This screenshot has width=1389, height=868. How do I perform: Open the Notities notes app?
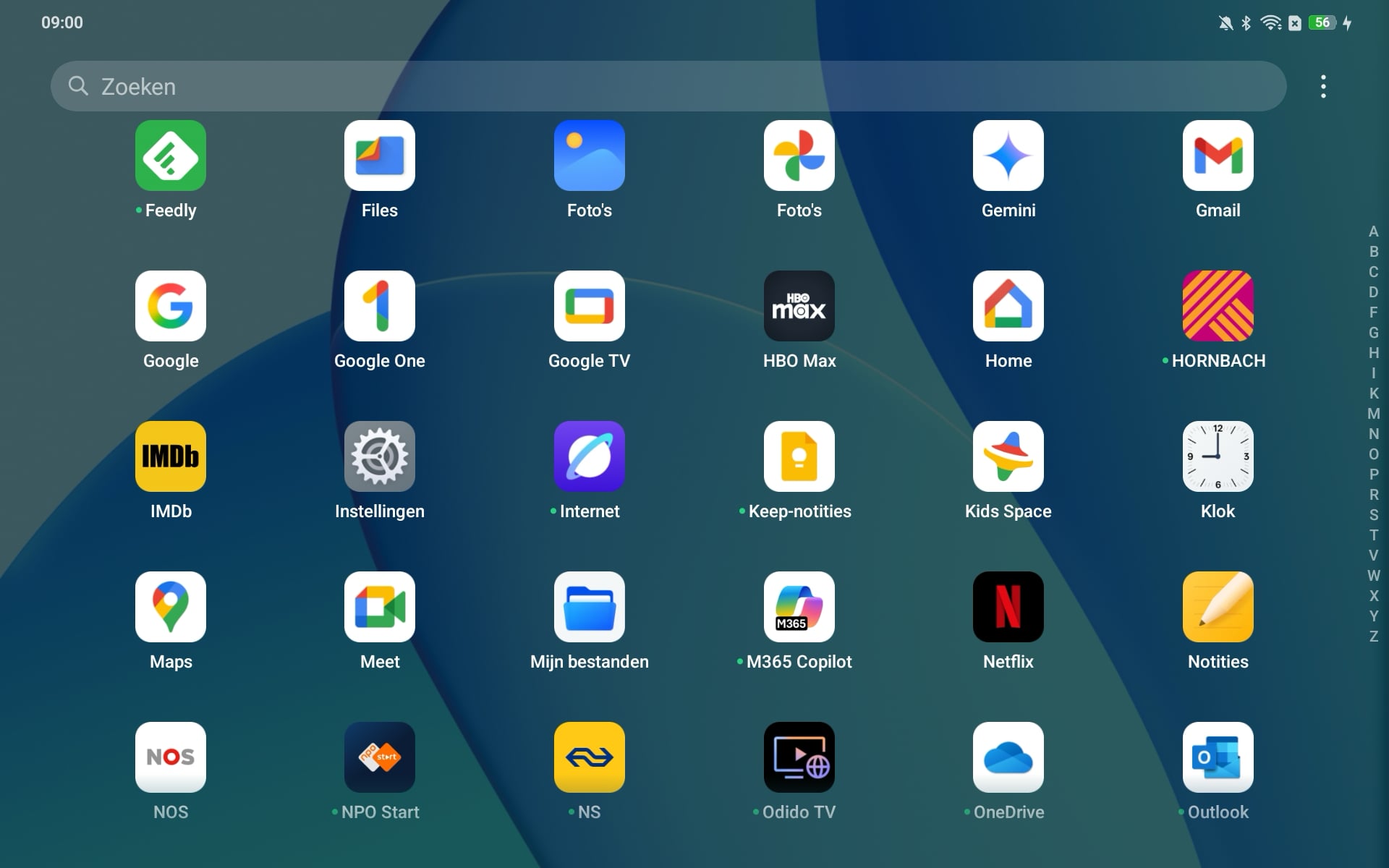point(1218,607)
